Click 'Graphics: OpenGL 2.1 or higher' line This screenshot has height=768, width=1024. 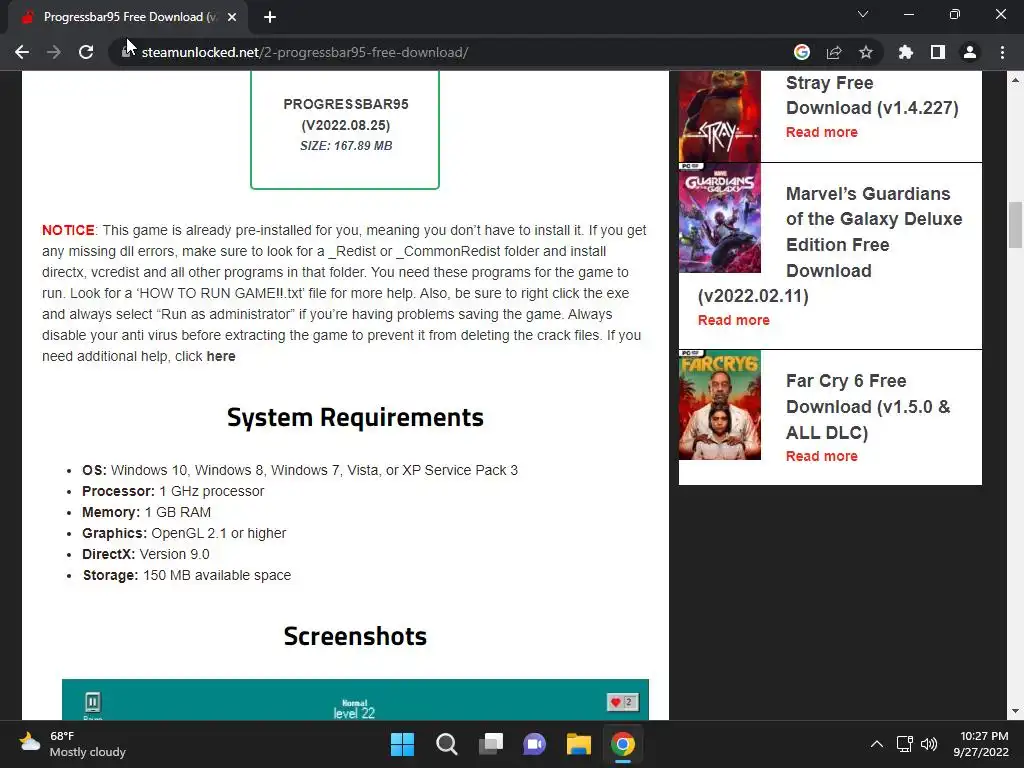184,533
